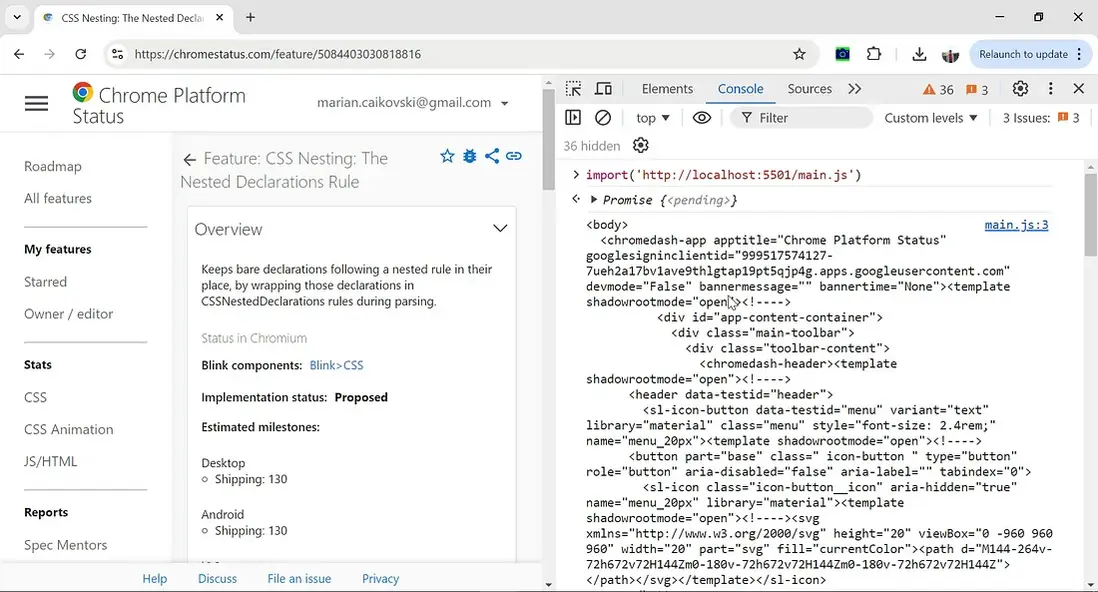Viewport: 1098px width, 592px height.
Task: Open All features in the sidebar
Action: (58, 198)
